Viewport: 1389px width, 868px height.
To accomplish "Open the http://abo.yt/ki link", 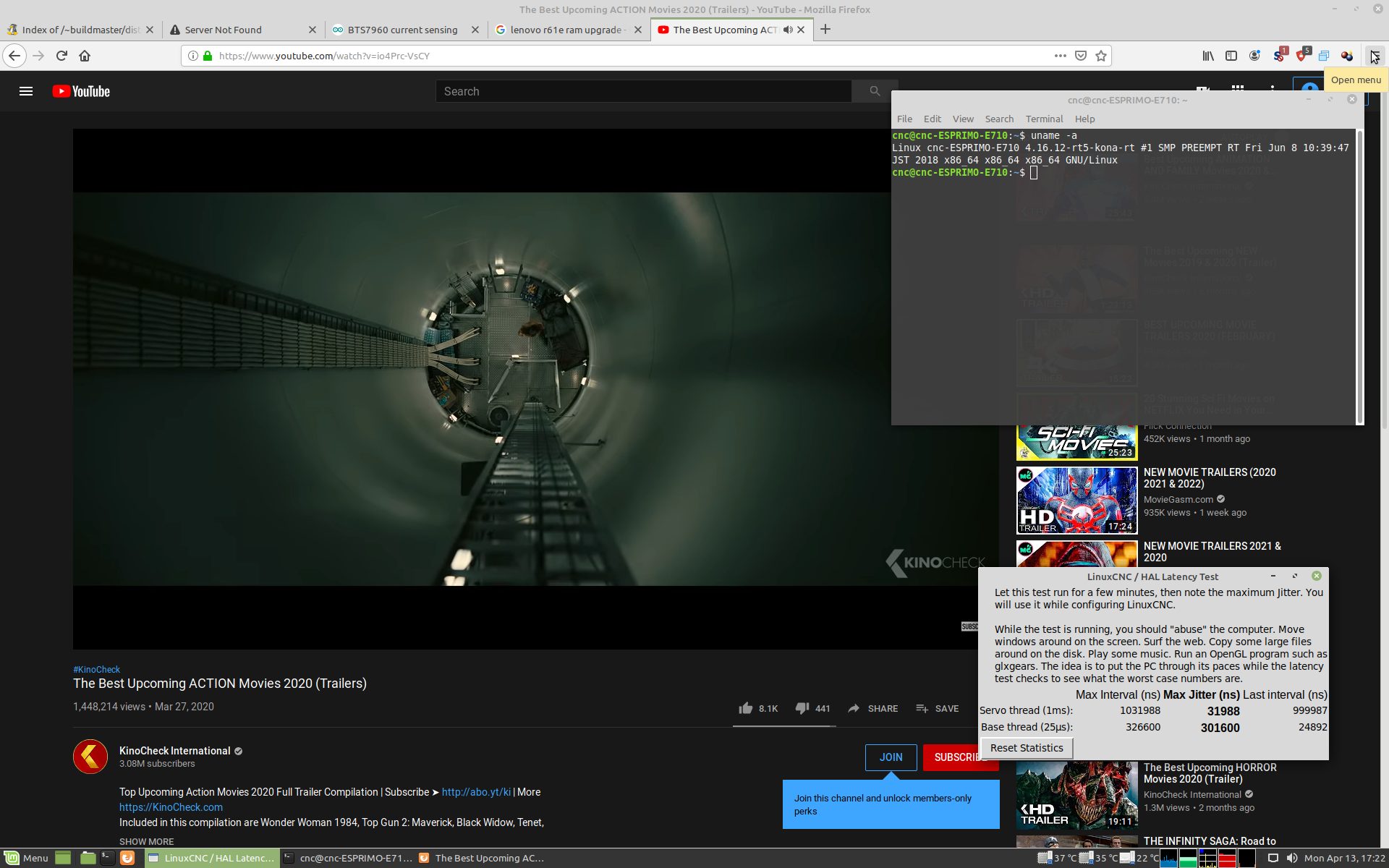I will [476, 792].
